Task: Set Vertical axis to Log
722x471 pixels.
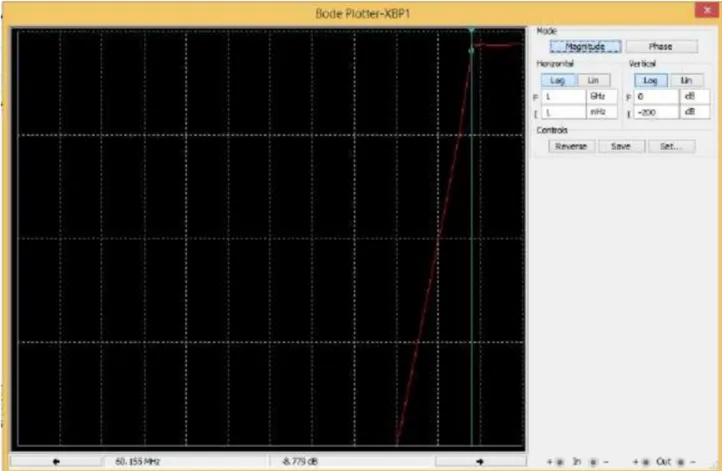Action: (650, 81)
